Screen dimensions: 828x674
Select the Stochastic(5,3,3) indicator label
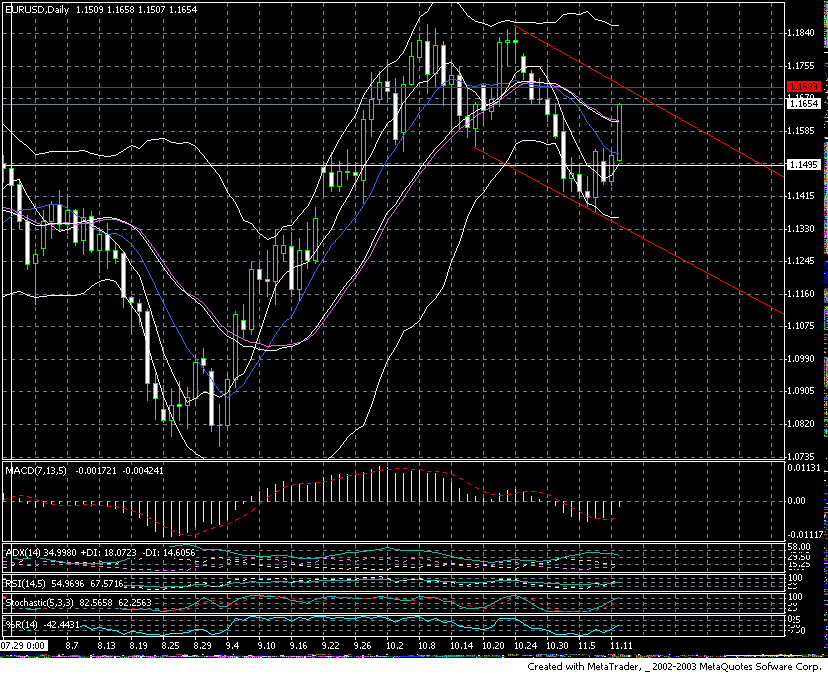coord(40,603)
